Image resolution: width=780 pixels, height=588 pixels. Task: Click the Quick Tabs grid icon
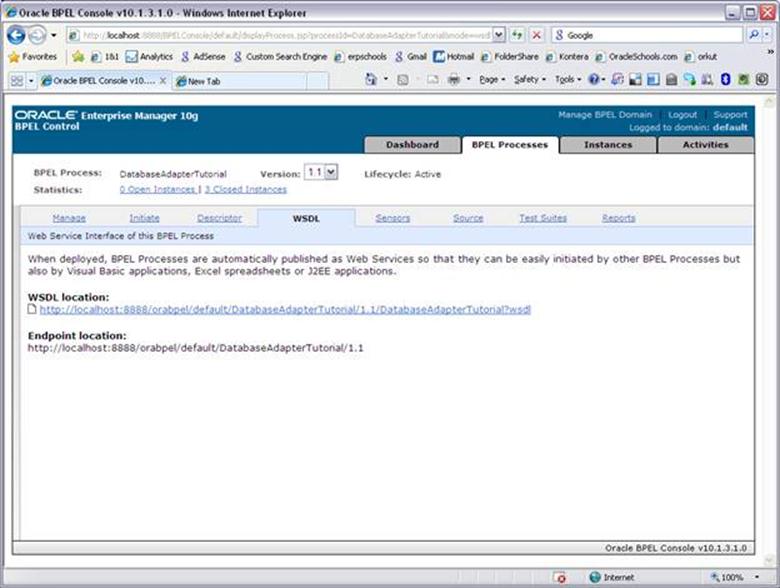point(17,81)
